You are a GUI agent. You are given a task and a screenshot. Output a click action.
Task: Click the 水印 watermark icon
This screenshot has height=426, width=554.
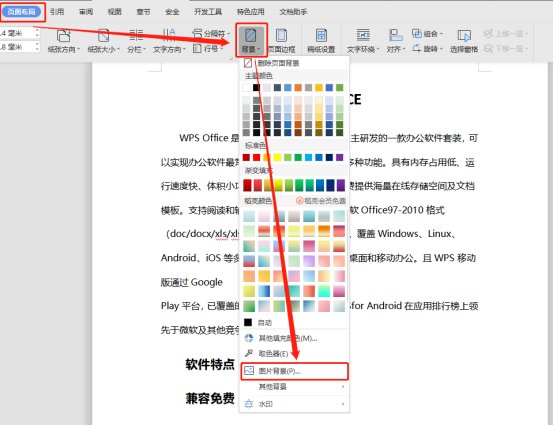tap(249, 404)
